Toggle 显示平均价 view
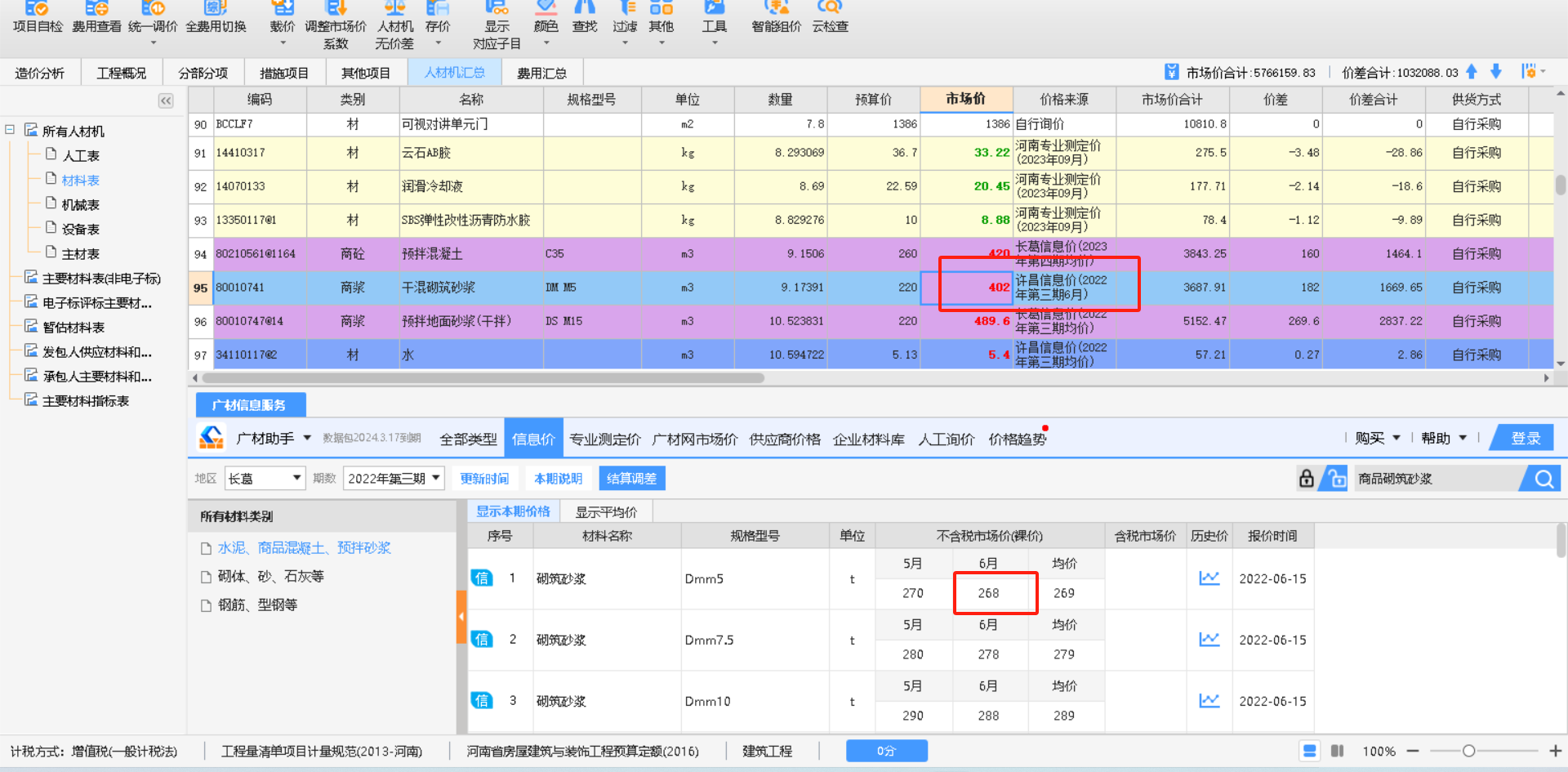The width and height of the screenshot is (1568, 772). coord(606,512)
